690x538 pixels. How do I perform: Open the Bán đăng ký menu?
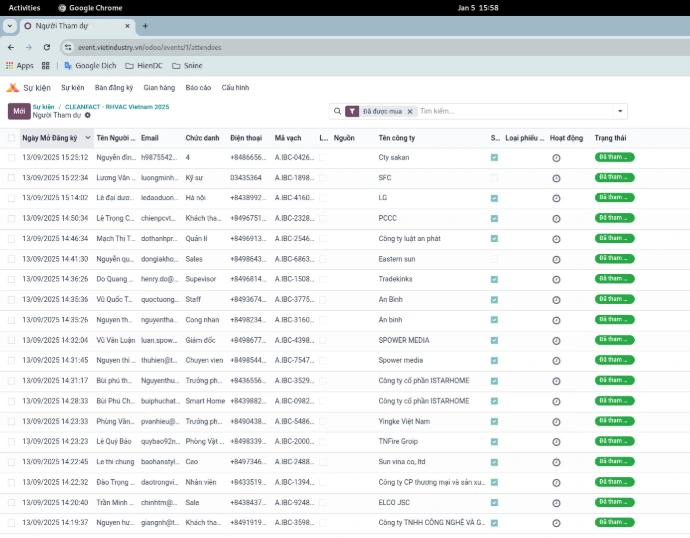click(x=114, y=88)
